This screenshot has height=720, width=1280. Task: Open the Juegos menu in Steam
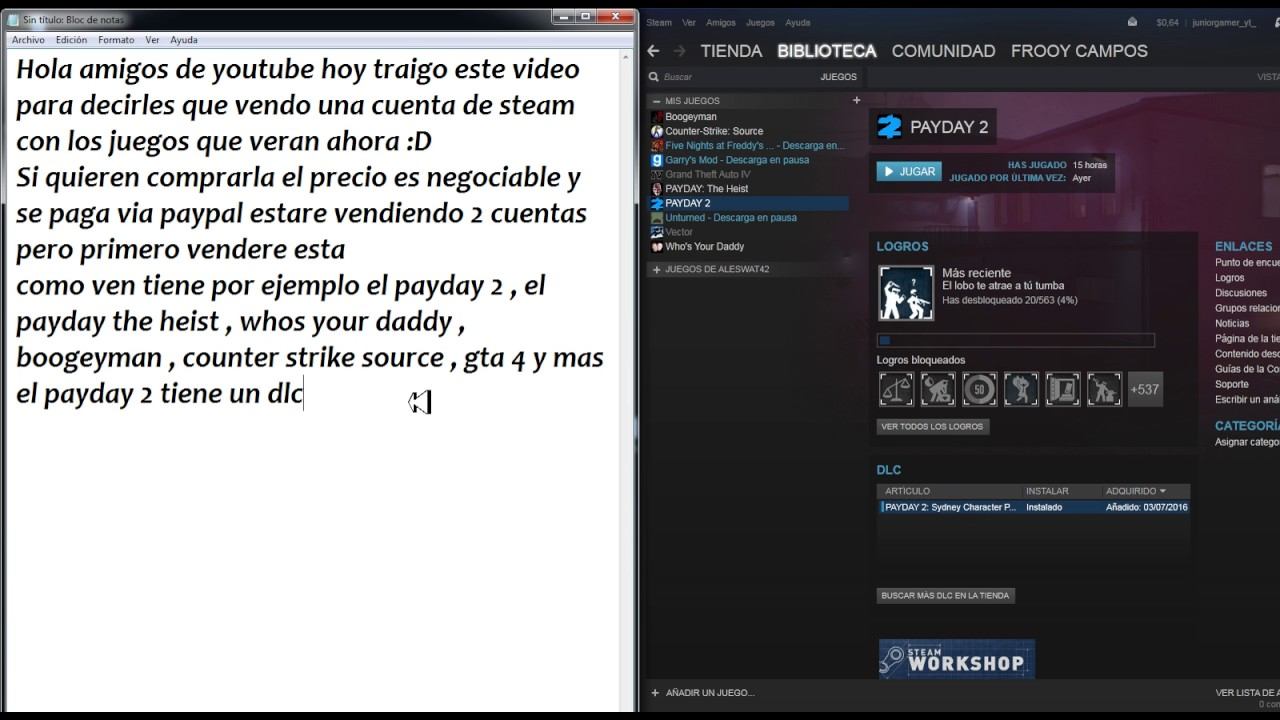click(x=760, y=22)
